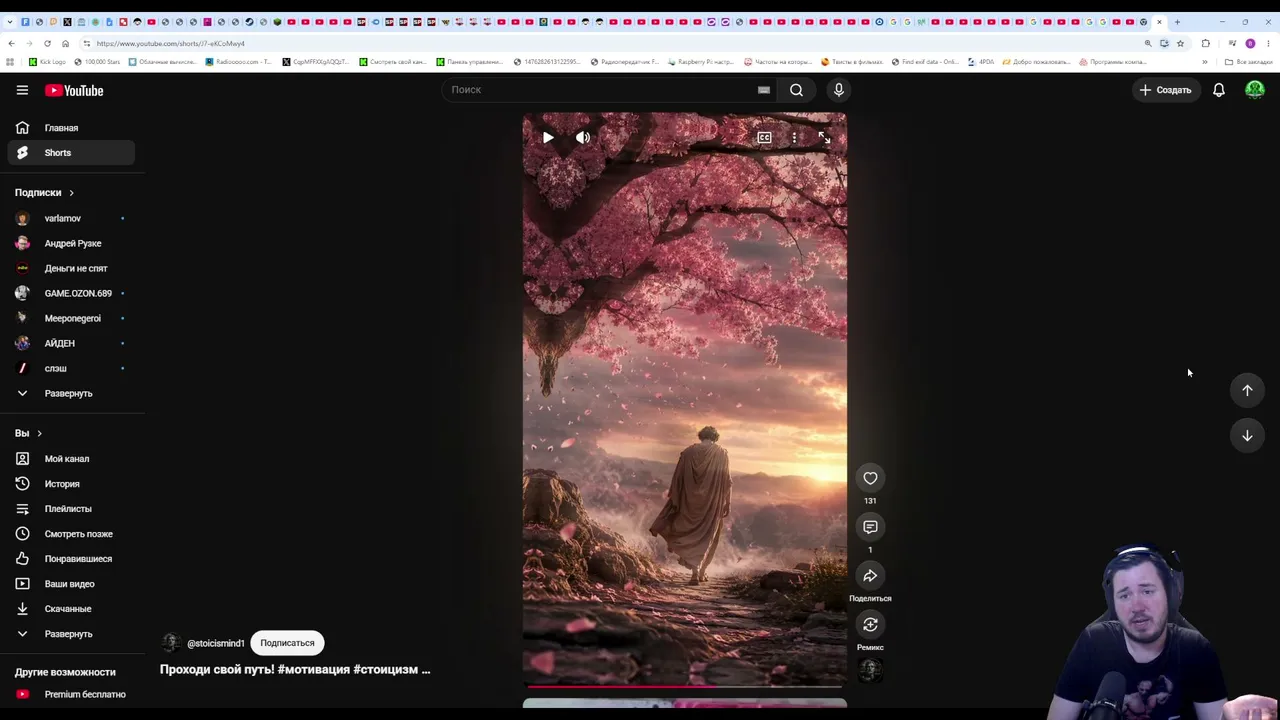Show hidden bookmarks with the double chevron

pyautogui.click(x=1205, y=62)
